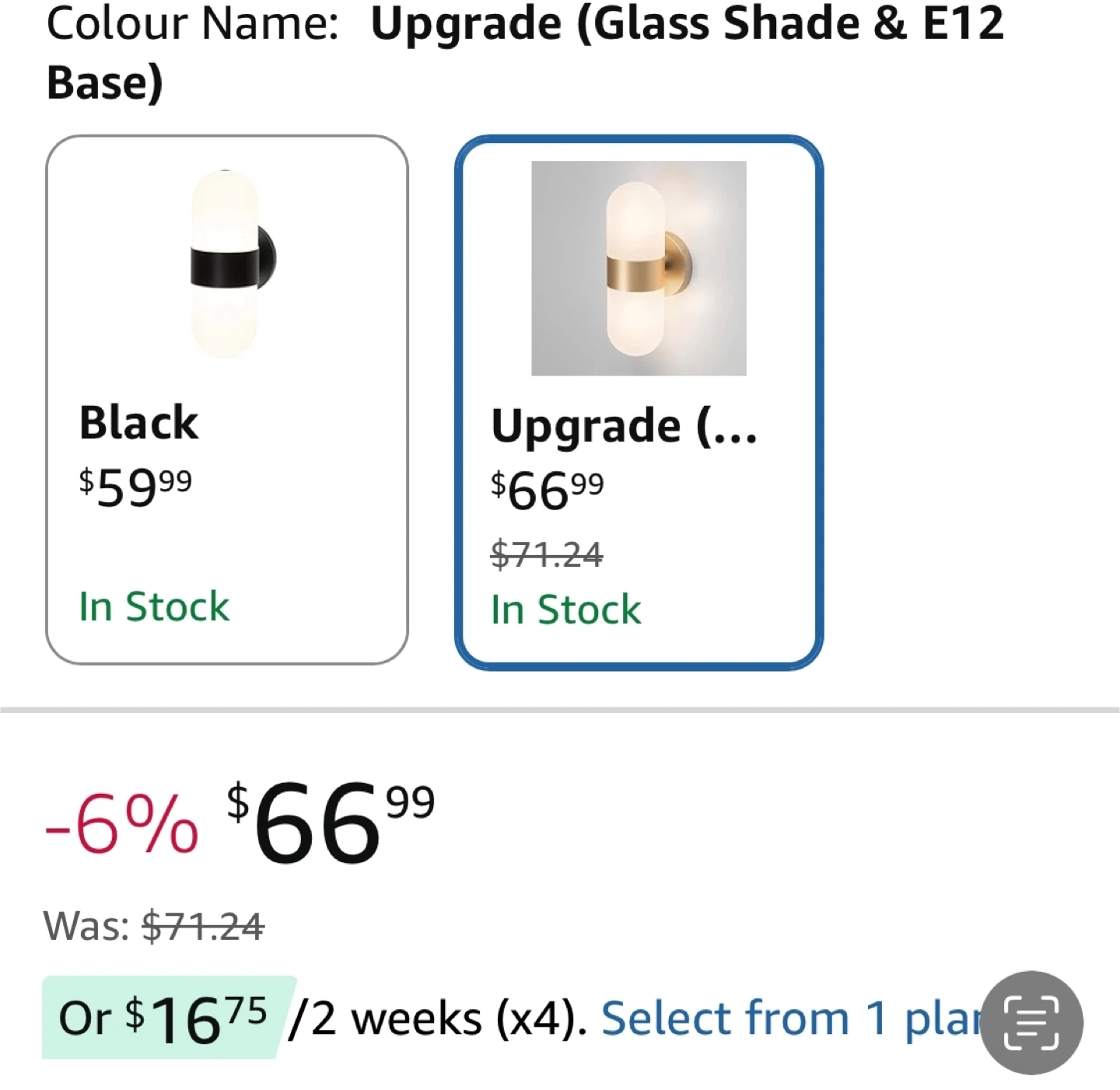
Task: Tap the "/2 weeks (x4)." payment text
Action: (x=437, y=1018)
